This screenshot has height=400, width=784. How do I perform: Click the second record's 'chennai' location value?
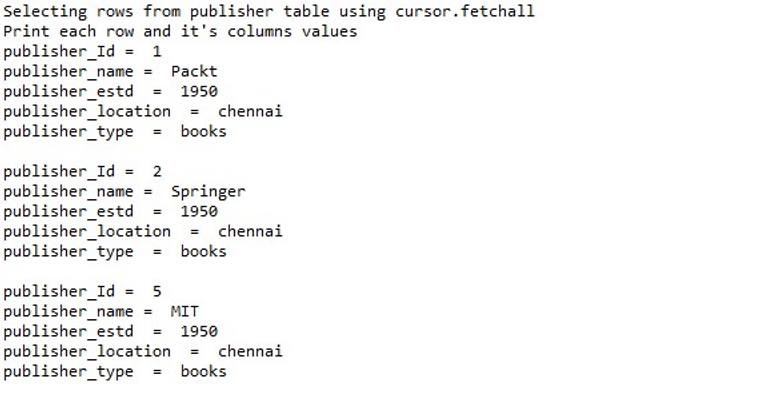click(250, 231)
